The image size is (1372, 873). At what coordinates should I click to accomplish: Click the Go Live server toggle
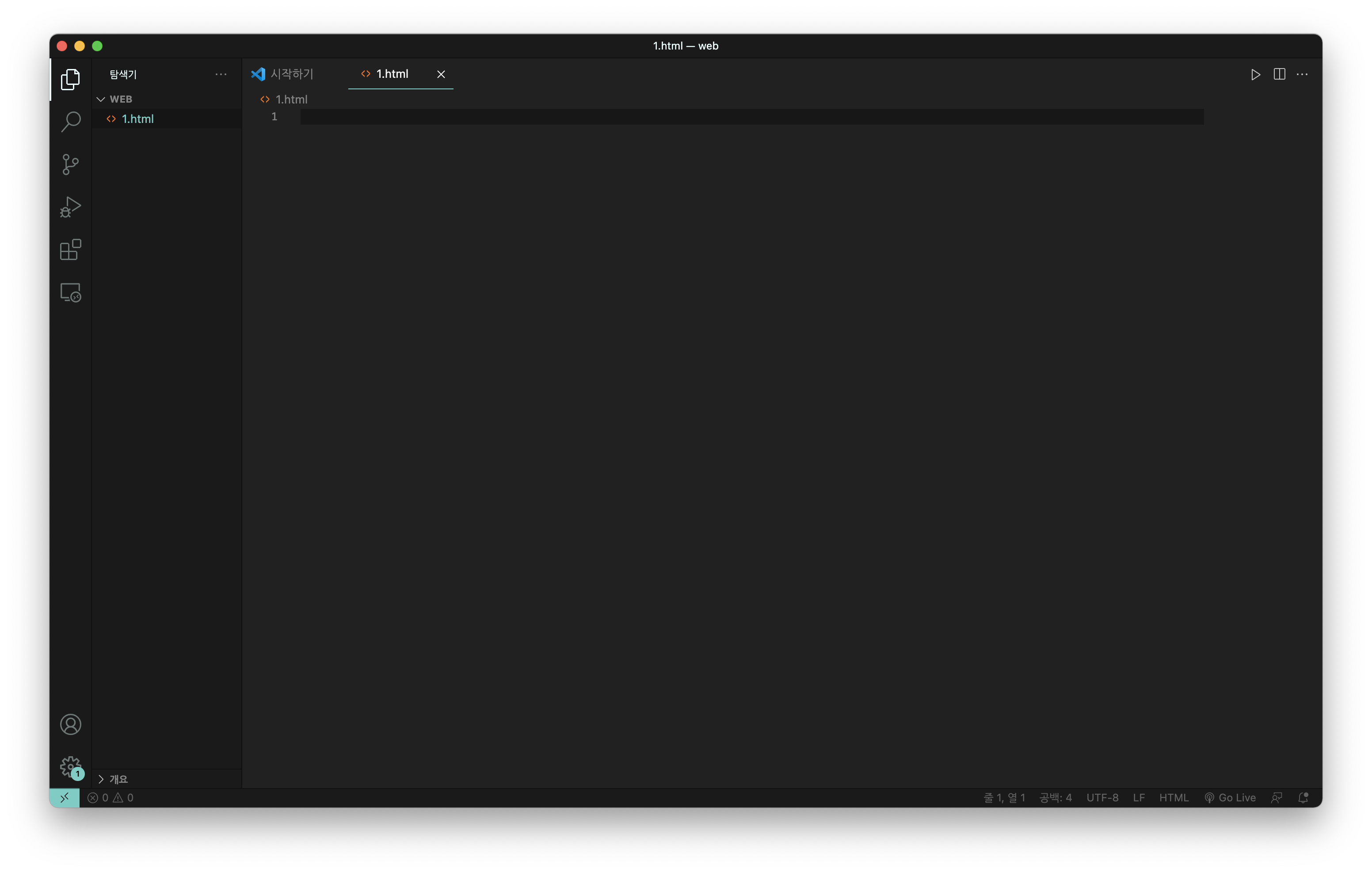[x=1230, y=798]
